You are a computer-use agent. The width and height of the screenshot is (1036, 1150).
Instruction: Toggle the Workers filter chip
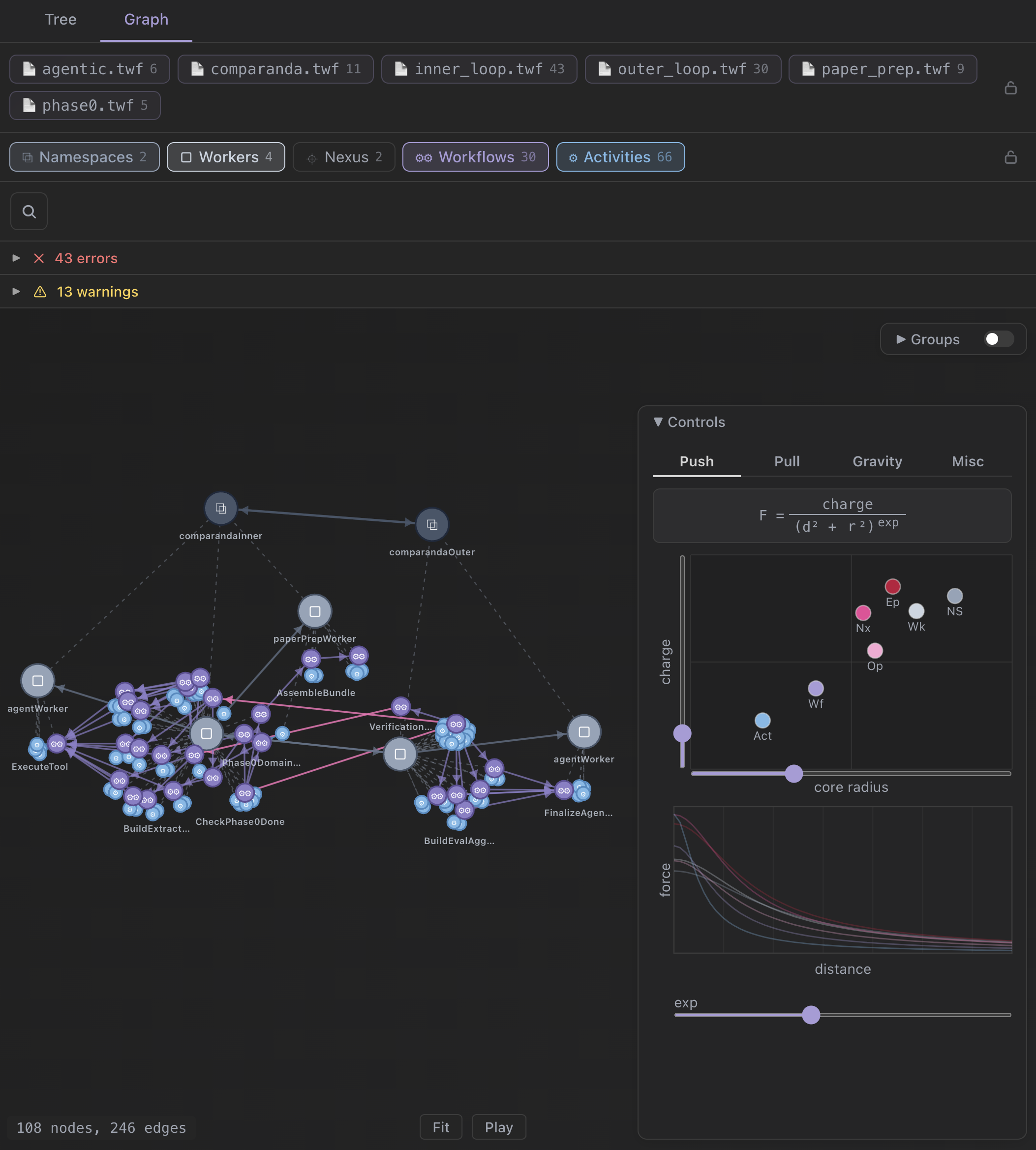(x=226, y=157)
